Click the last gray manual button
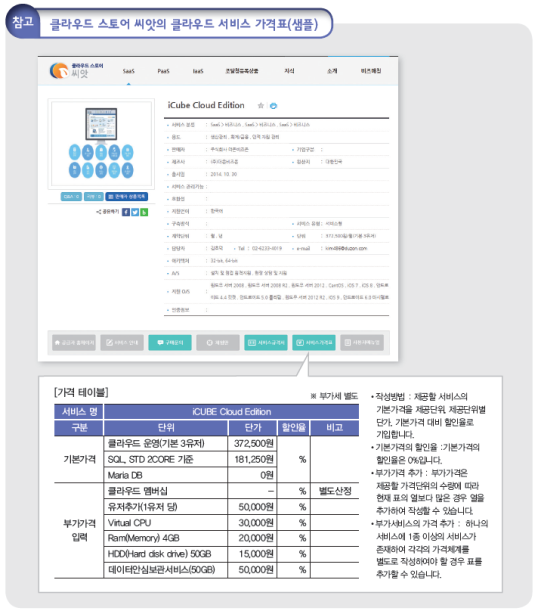This screenshot has width=538, height=611. (362, 343)
